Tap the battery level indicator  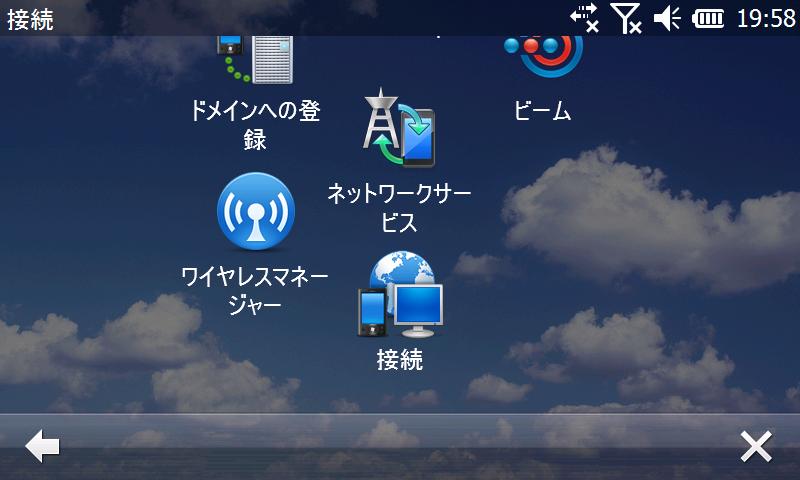(x=708, y=19)
